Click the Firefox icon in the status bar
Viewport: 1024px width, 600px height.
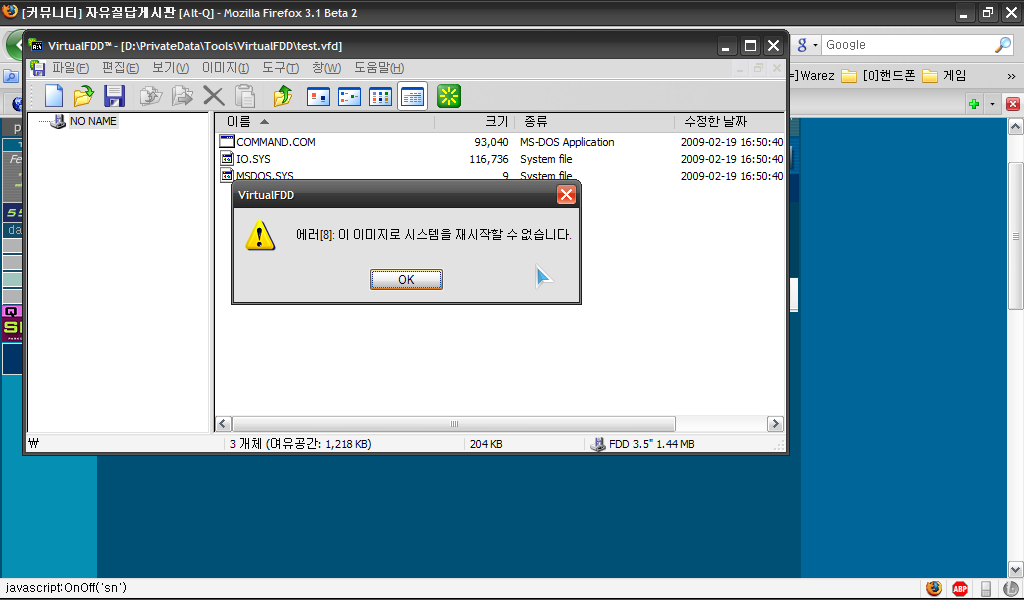point(933,588)
